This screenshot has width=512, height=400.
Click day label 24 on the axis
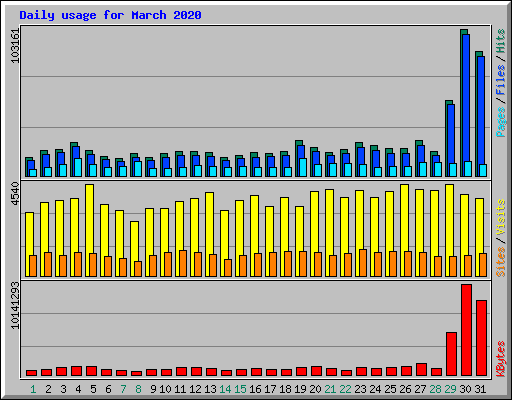click(x=375, y=389)
